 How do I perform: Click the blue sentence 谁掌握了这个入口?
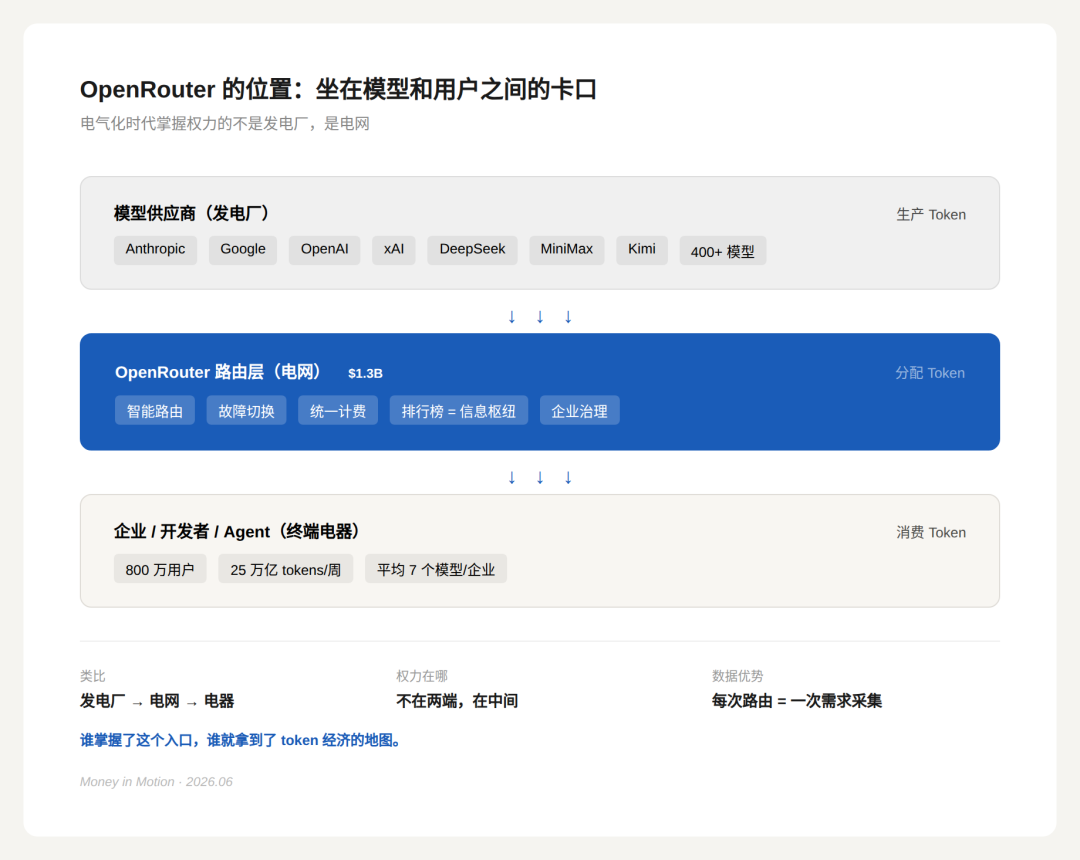tap(240, 740)
